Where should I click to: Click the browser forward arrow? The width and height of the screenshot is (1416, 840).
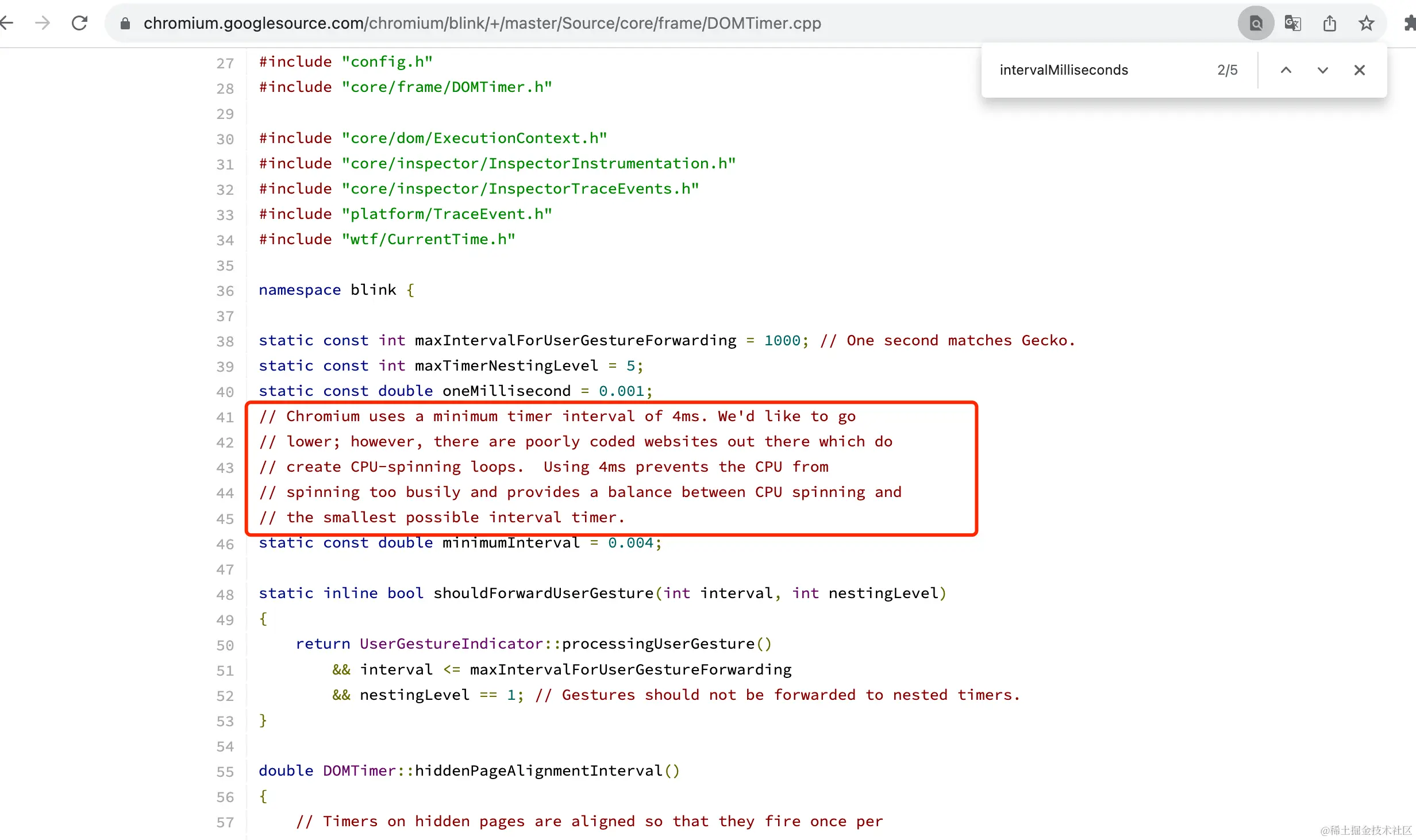[43, 23]
